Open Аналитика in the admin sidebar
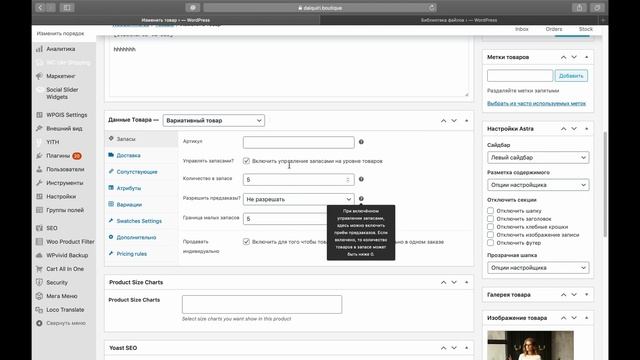 pyautogui.click(x=60, y=49)
